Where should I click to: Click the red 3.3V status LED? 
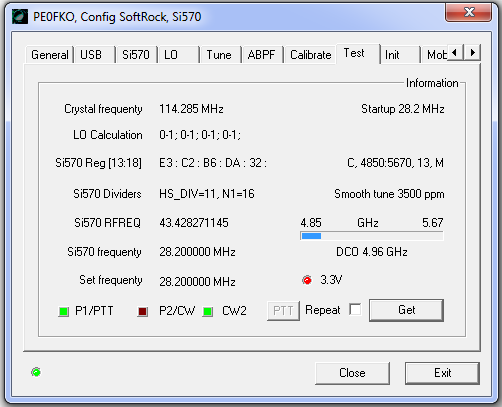307,280
